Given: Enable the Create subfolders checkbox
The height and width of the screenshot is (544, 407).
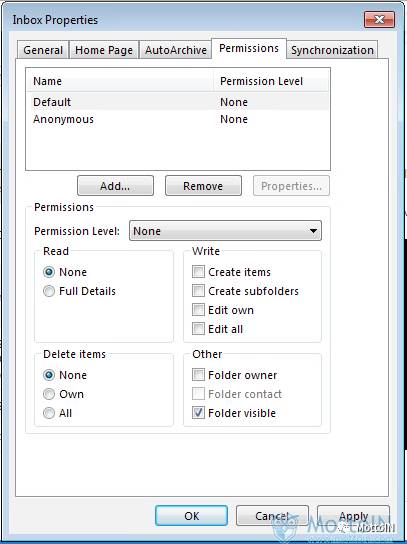Looking at the screenshot, I should [198, 291].
